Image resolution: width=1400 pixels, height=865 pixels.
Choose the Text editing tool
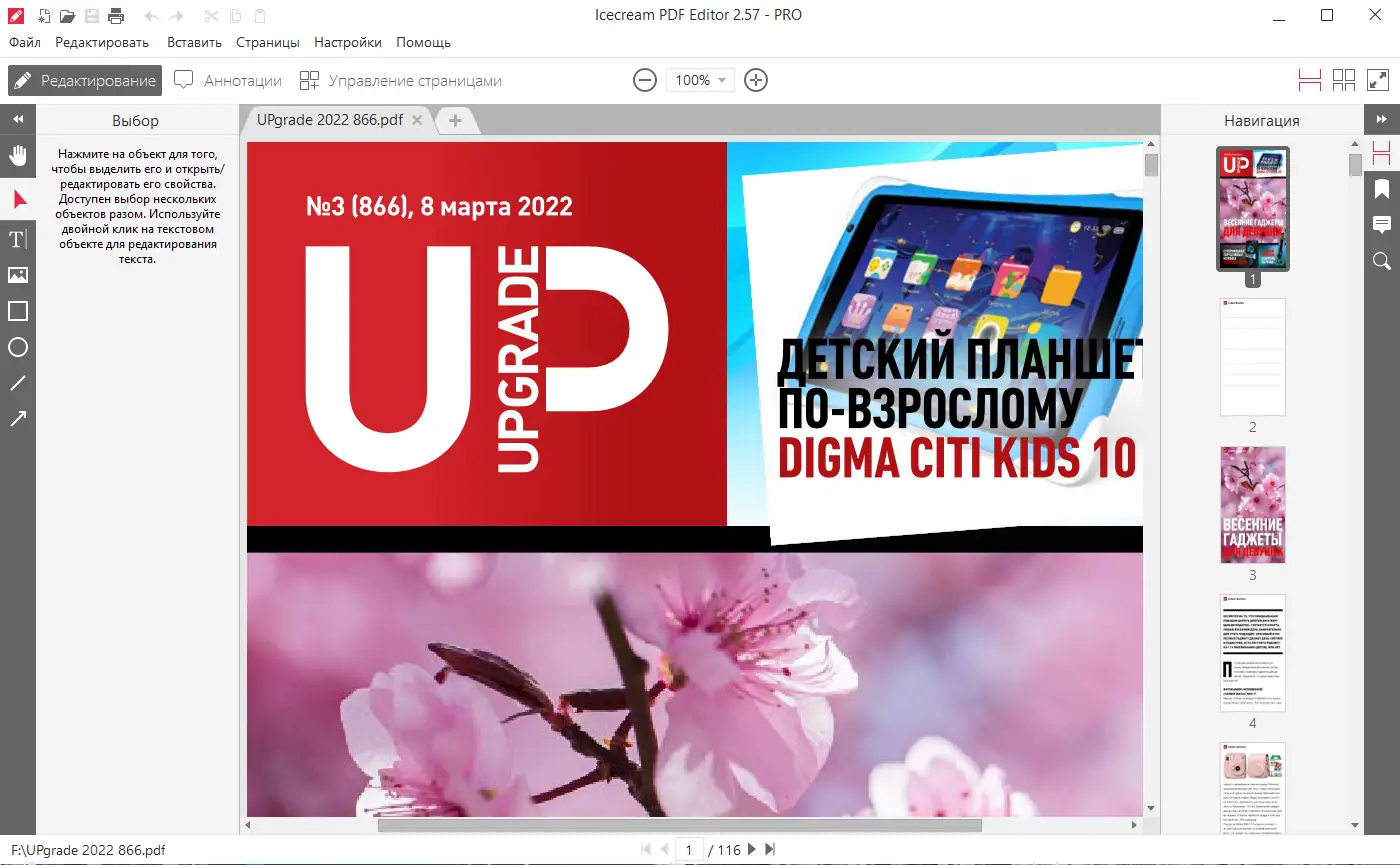tap(18, 239)
